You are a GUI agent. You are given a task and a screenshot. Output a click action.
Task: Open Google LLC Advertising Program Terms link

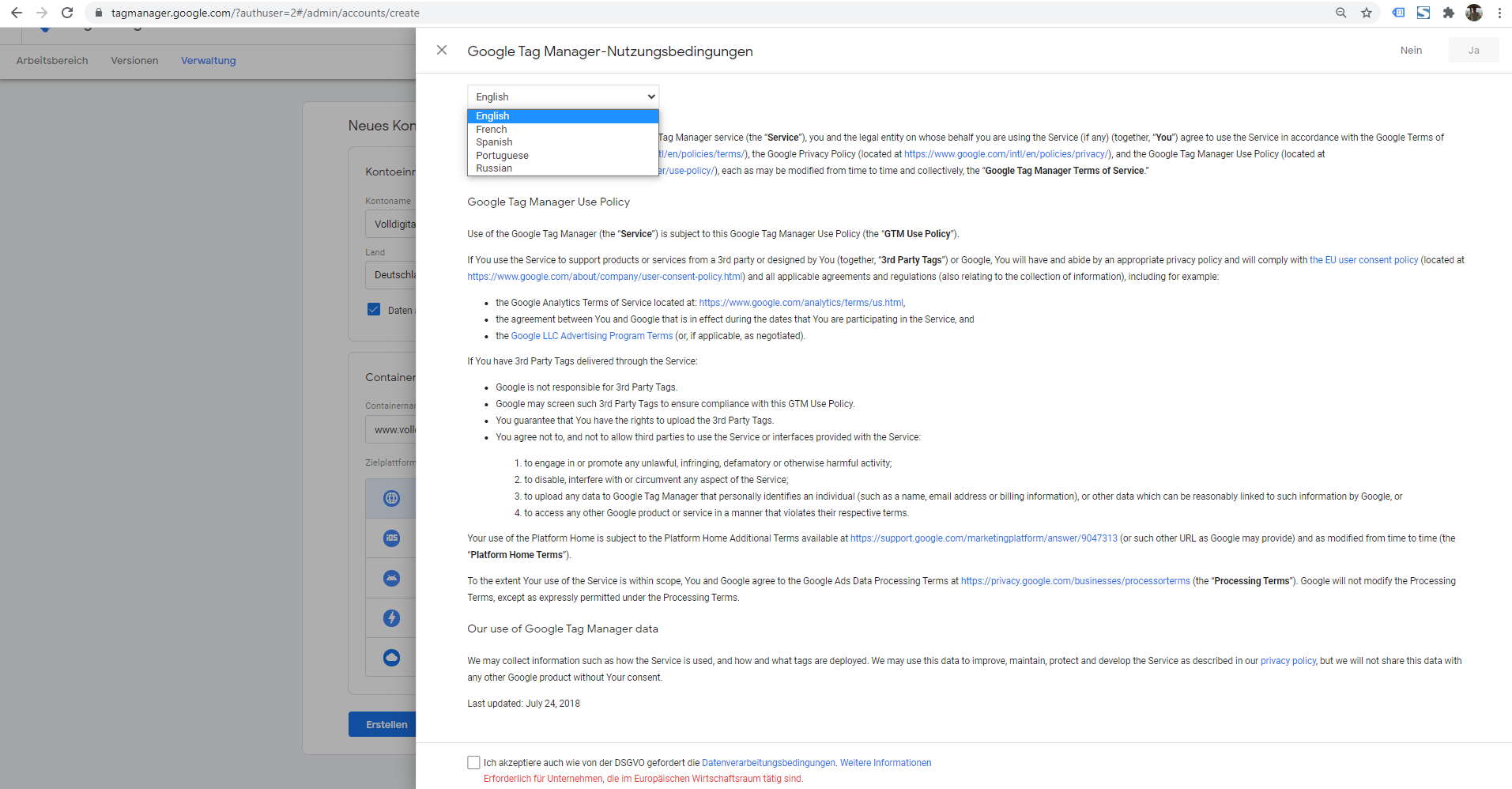592,336
